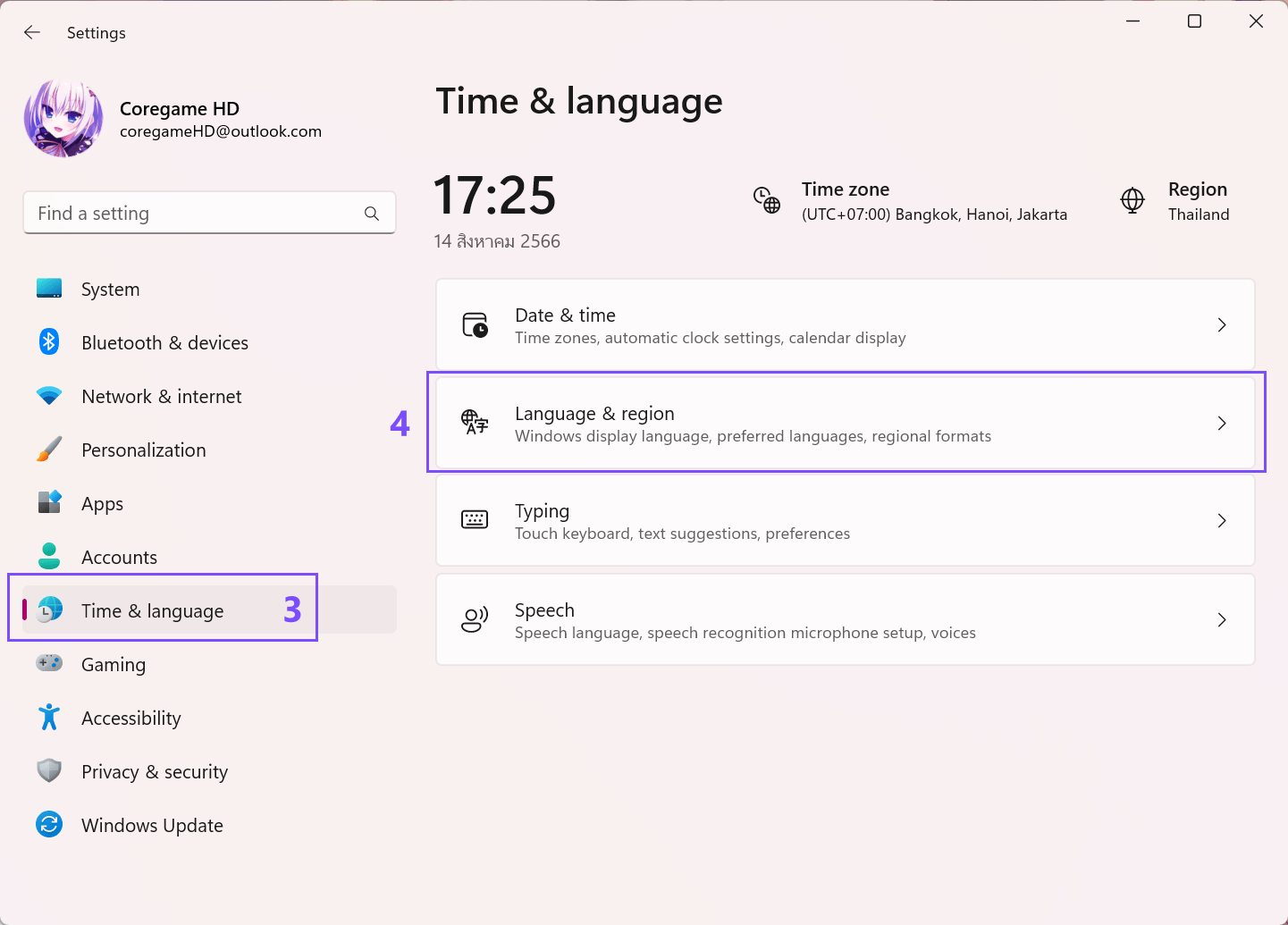Click 'Windows display language, preferred languages' description
Screen dimensions: 1288x925
(x=753, y=436)
